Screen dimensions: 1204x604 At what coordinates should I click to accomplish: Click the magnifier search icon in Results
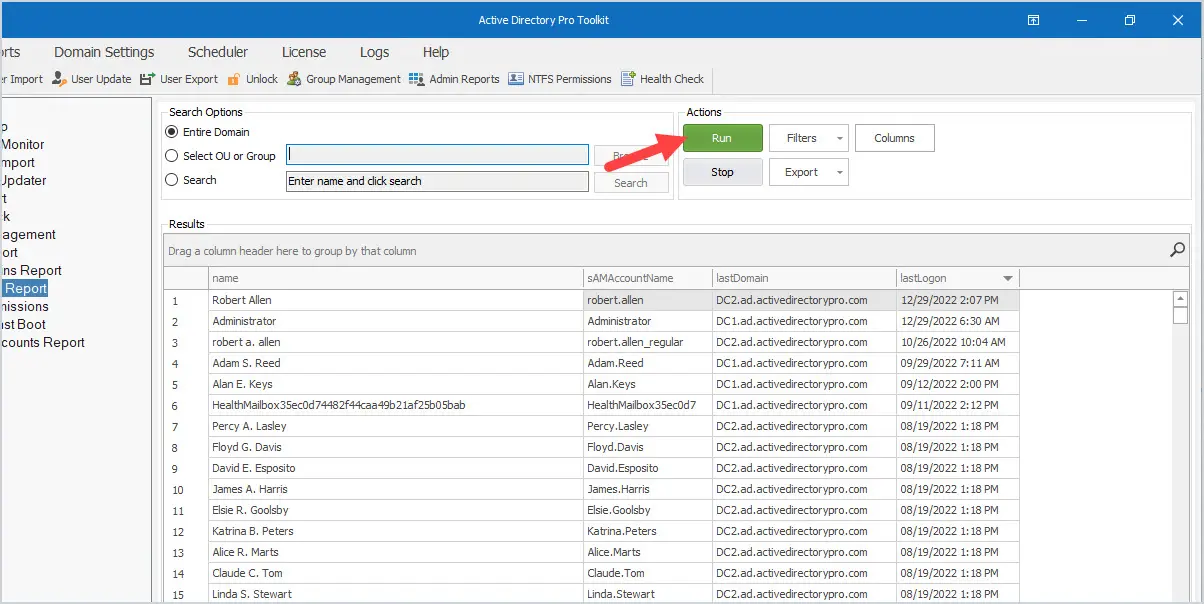click(1178, 250)
